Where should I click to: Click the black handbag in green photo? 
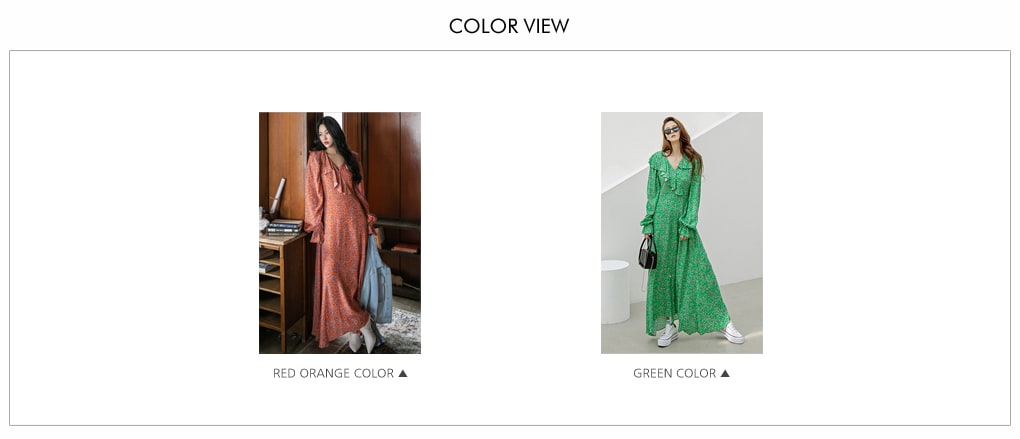point(647,253)
